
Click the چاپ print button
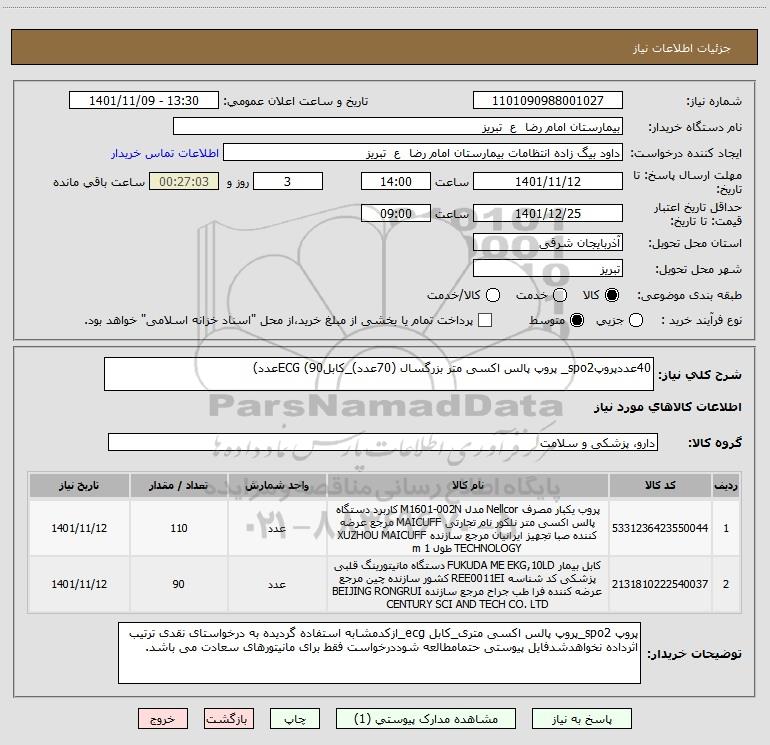295,719
